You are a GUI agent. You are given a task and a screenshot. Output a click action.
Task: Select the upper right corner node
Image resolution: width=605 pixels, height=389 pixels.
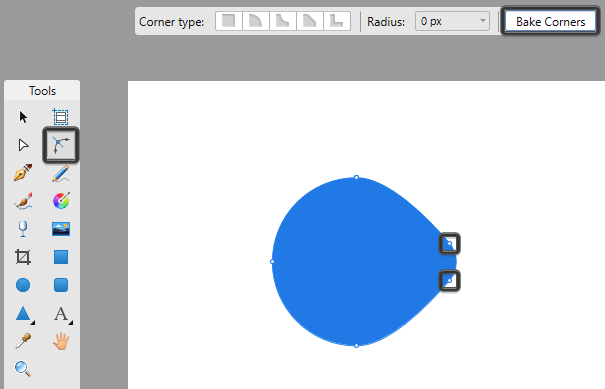[x=450, y=244]
